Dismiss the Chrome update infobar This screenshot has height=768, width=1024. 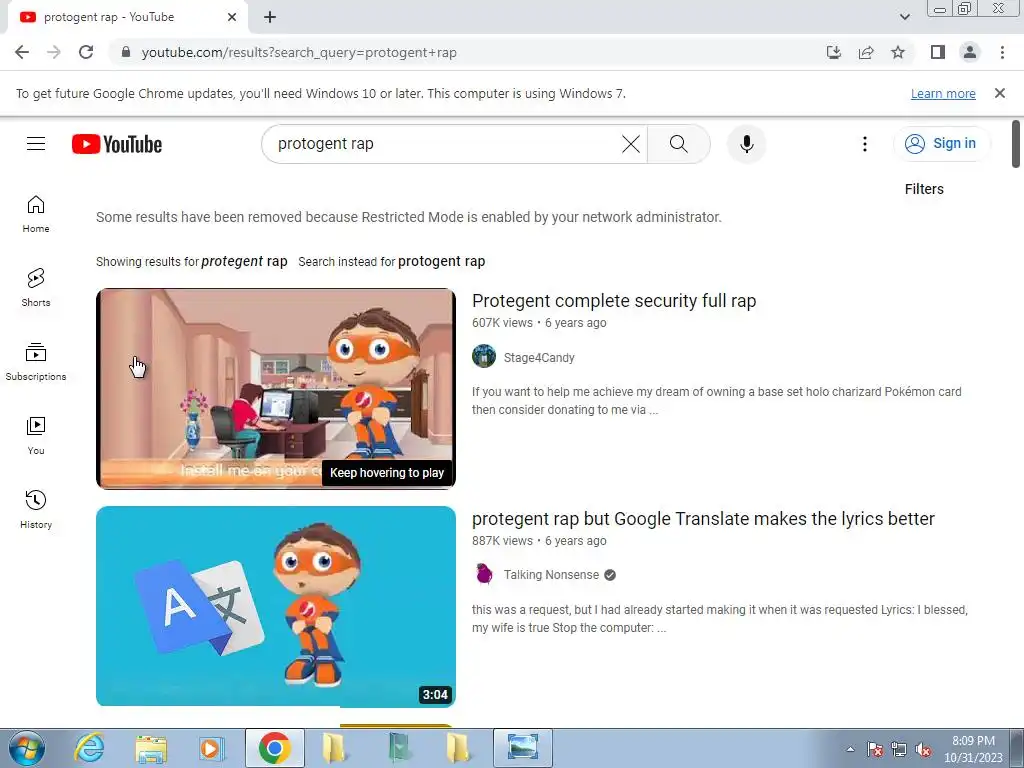coord(1000,93)
